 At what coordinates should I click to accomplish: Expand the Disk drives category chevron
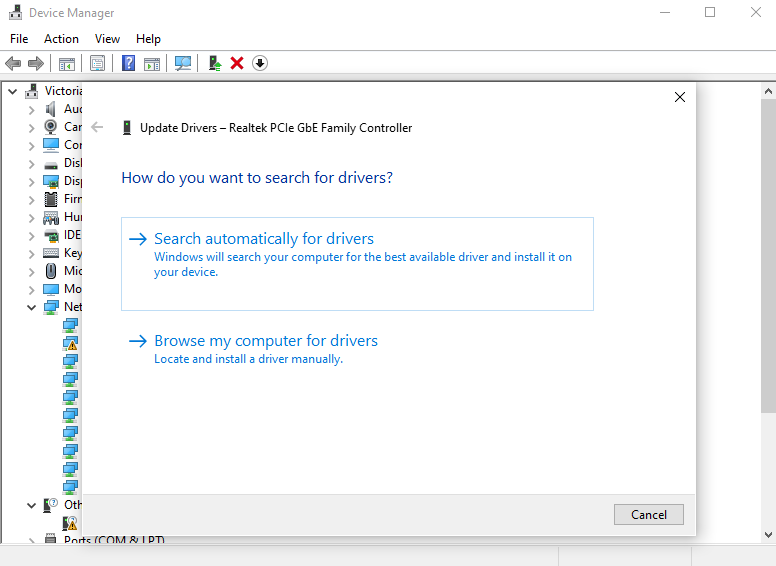pos(32,164)
